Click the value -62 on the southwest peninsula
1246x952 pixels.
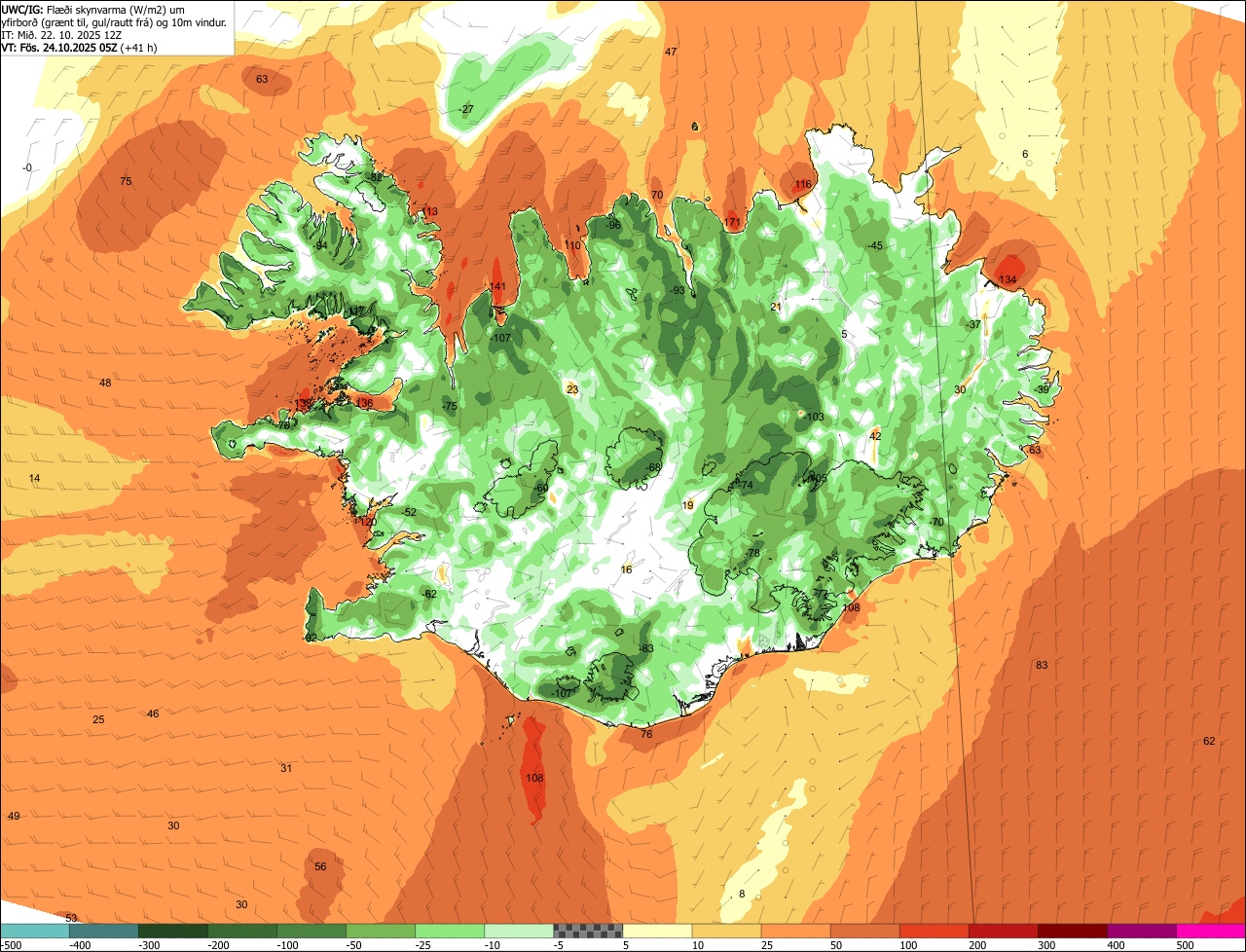(x=429, y=595)
